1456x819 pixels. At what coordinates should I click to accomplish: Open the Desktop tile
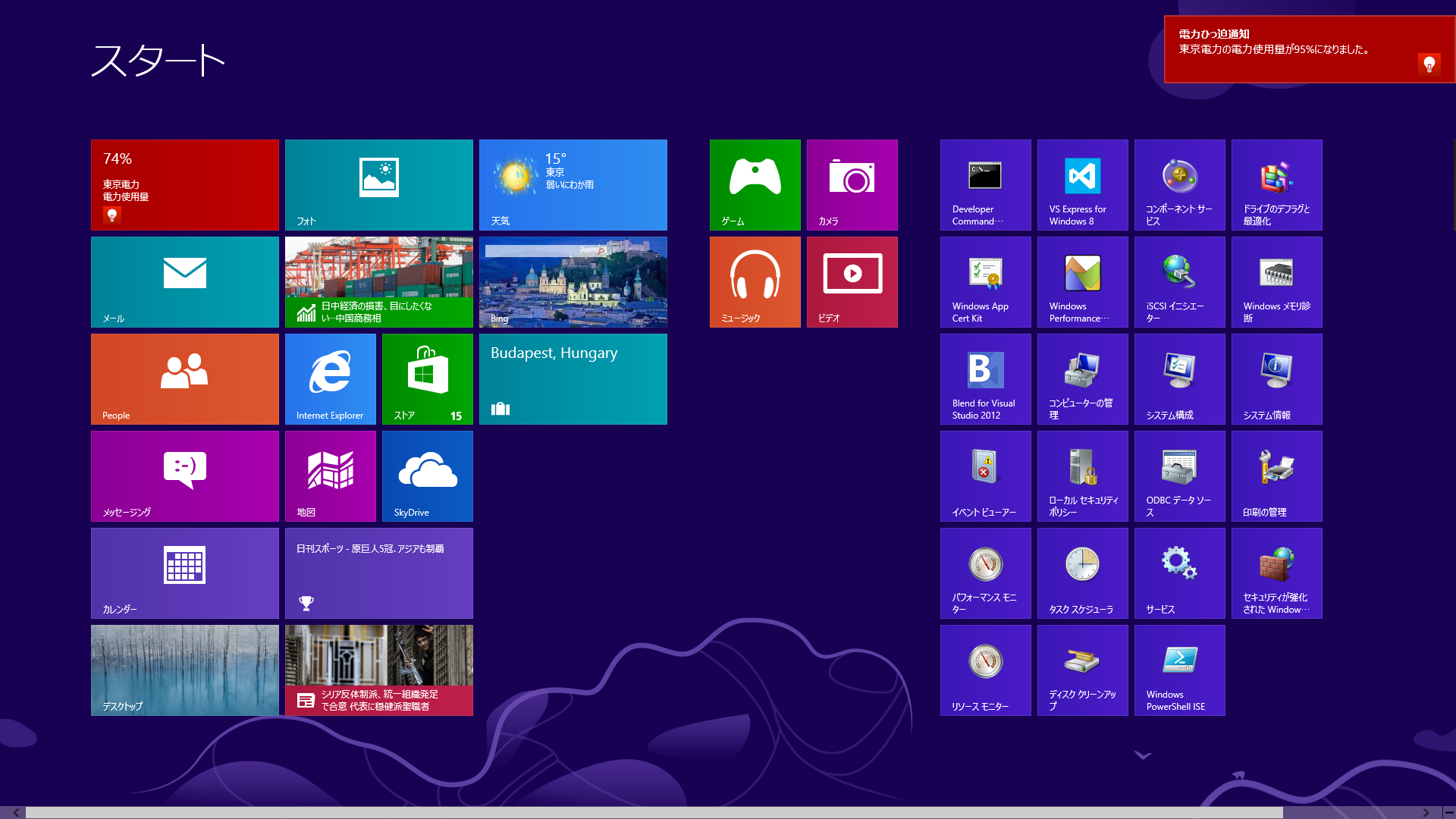pyautogui.click(x=184, y=670)
